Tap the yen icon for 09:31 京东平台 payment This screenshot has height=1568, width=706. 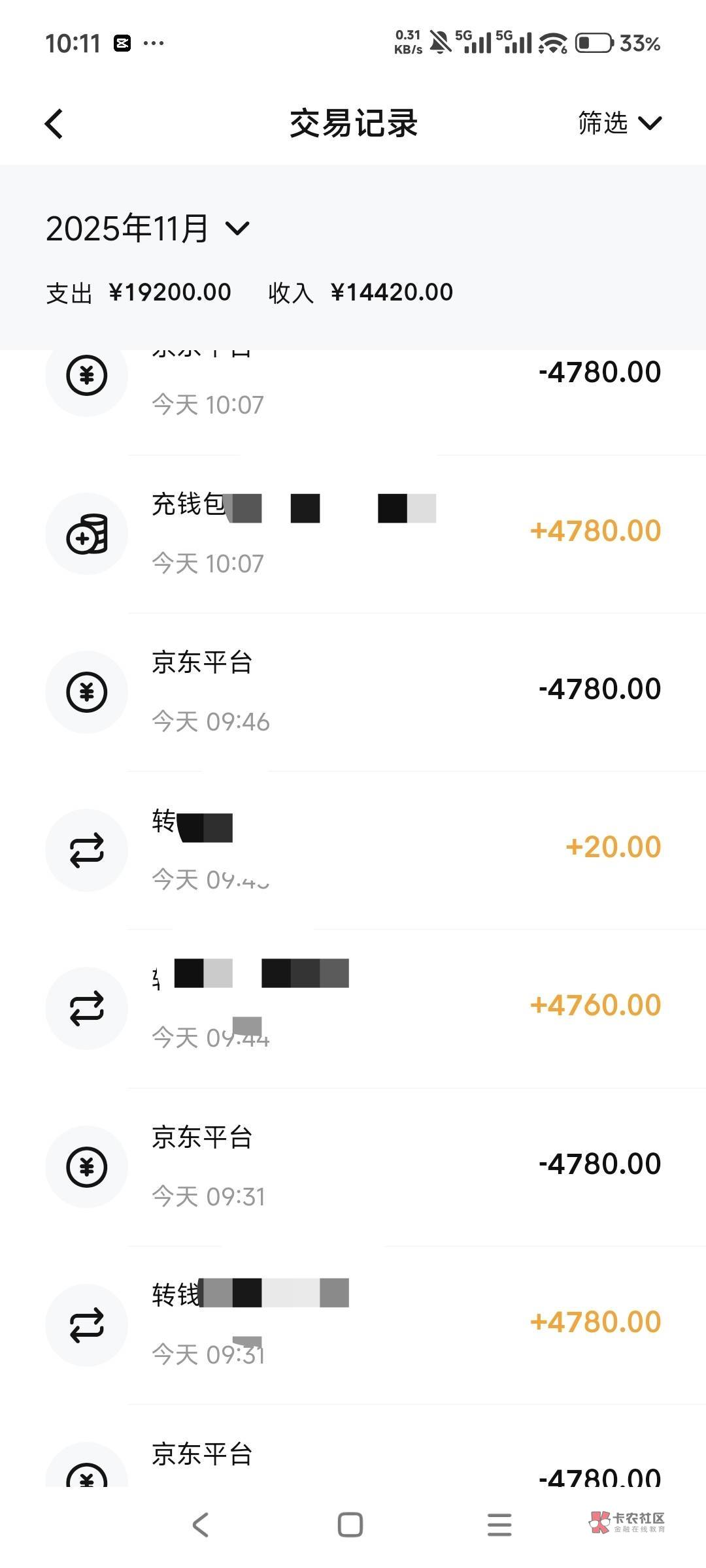[87, 1166]
